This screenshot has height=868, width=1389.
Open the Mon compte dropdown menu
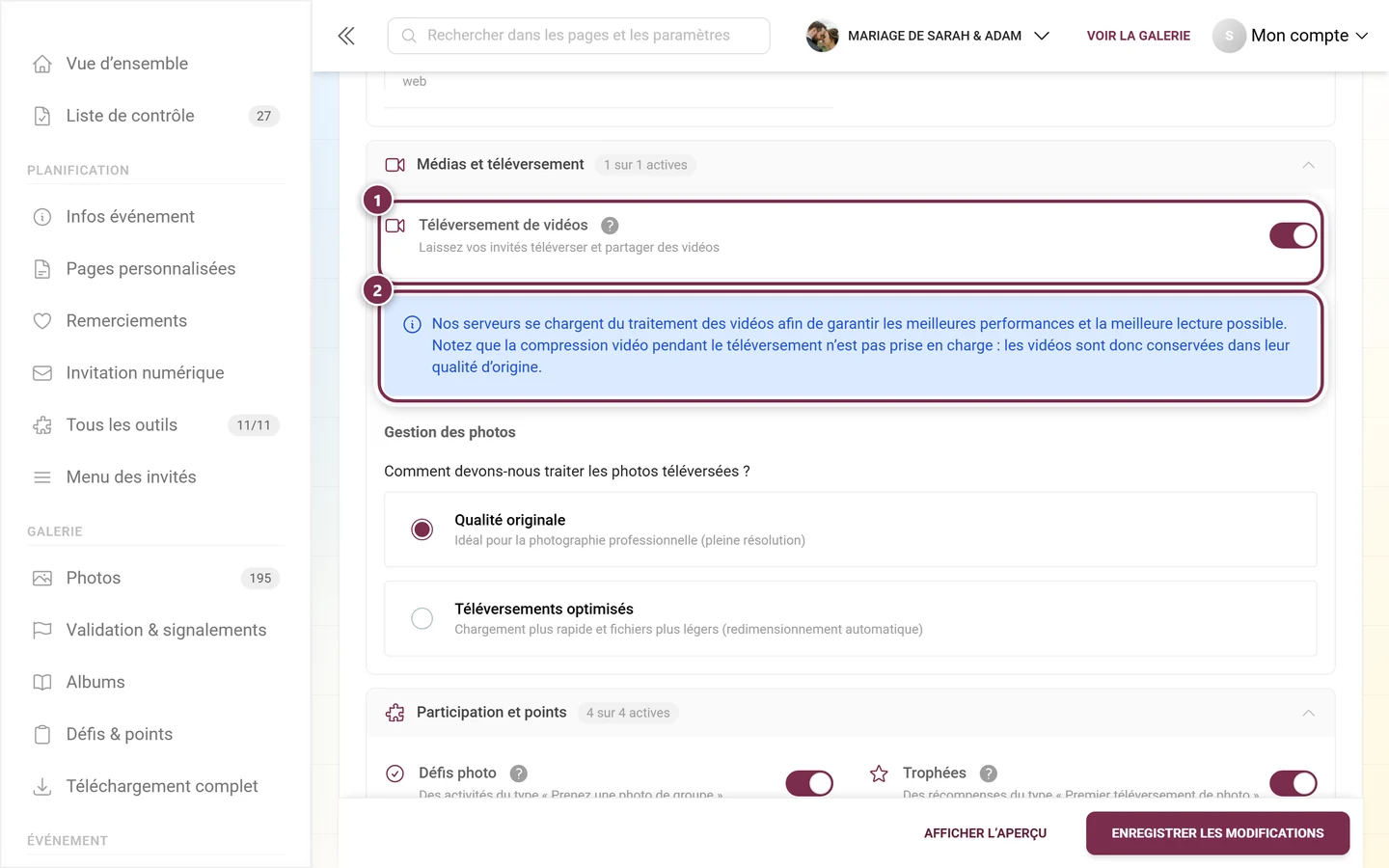1291,36
